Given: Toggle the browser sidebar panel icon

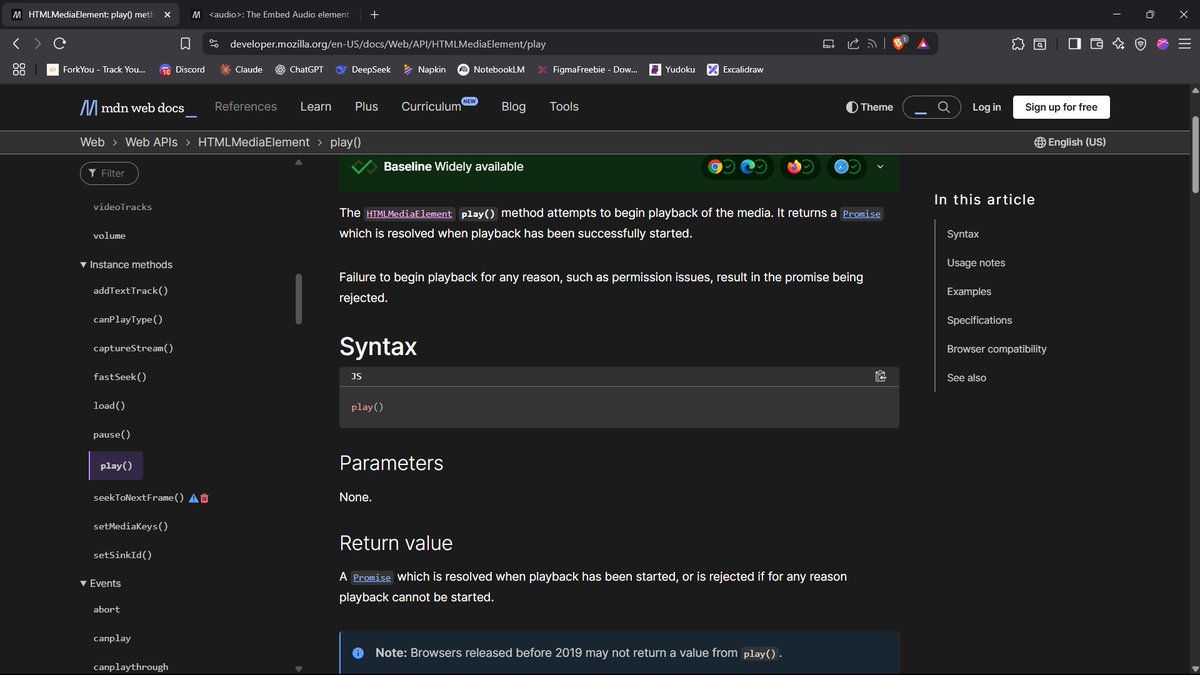Looking at the screenshot, I should 1074,44.
